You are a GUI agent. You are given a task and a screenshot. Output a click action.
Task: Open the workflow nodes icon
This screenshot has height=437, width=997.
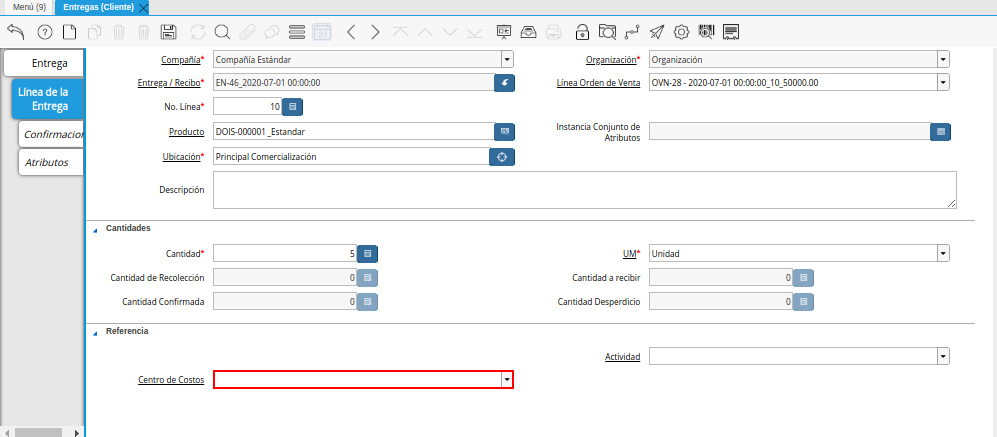[631, 32]
